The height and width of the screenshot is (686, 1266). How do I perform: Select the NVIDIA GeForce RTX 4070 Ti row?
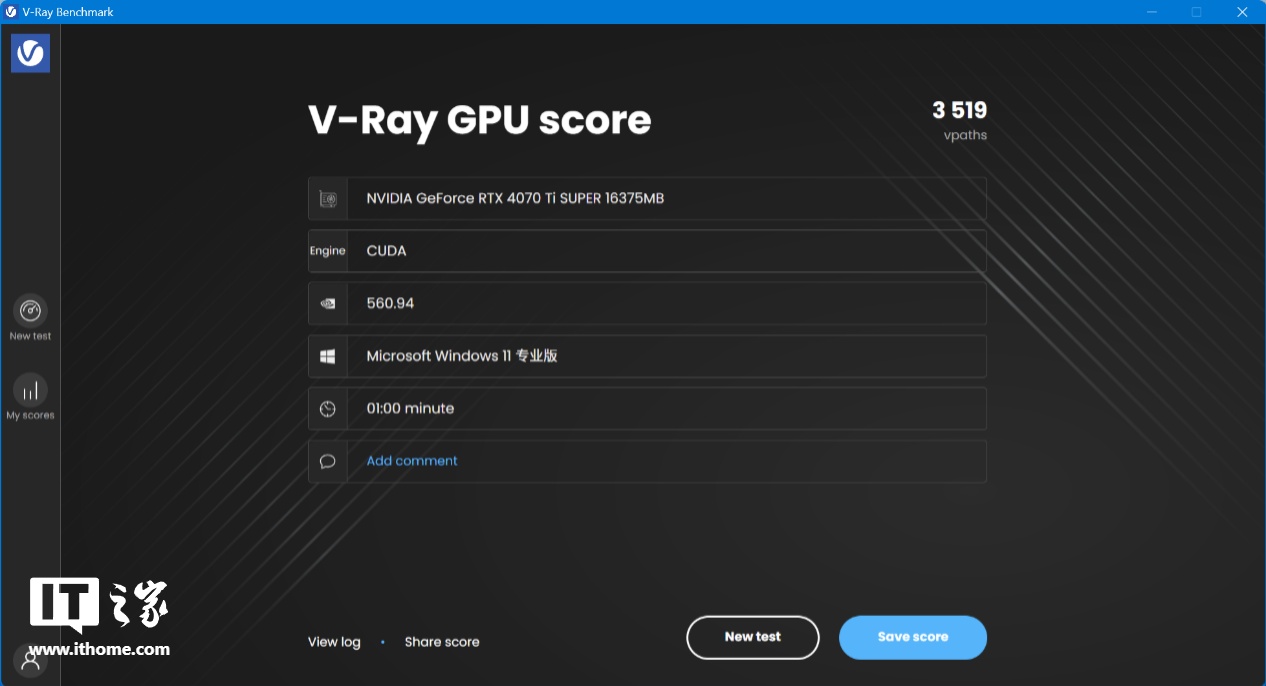pyautogui.click(x=665, y=199)
